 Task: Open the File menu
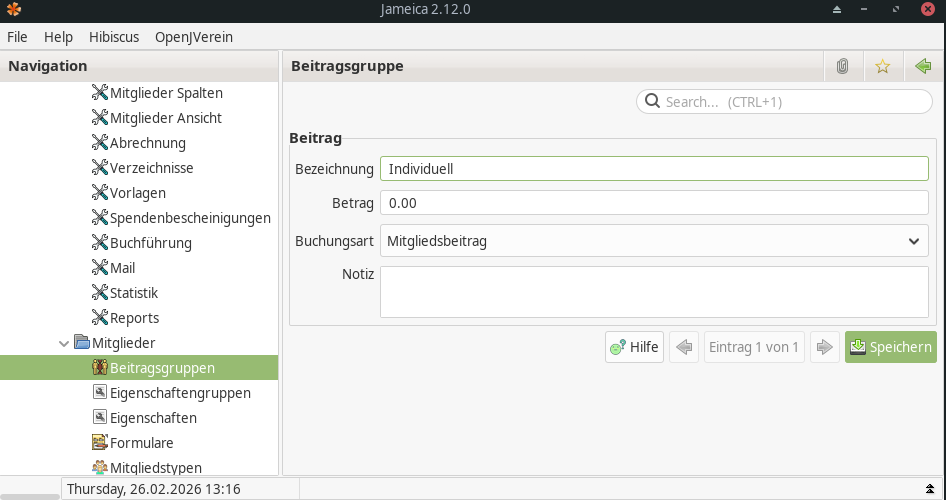pyautogui.click(x=17, y=37)
